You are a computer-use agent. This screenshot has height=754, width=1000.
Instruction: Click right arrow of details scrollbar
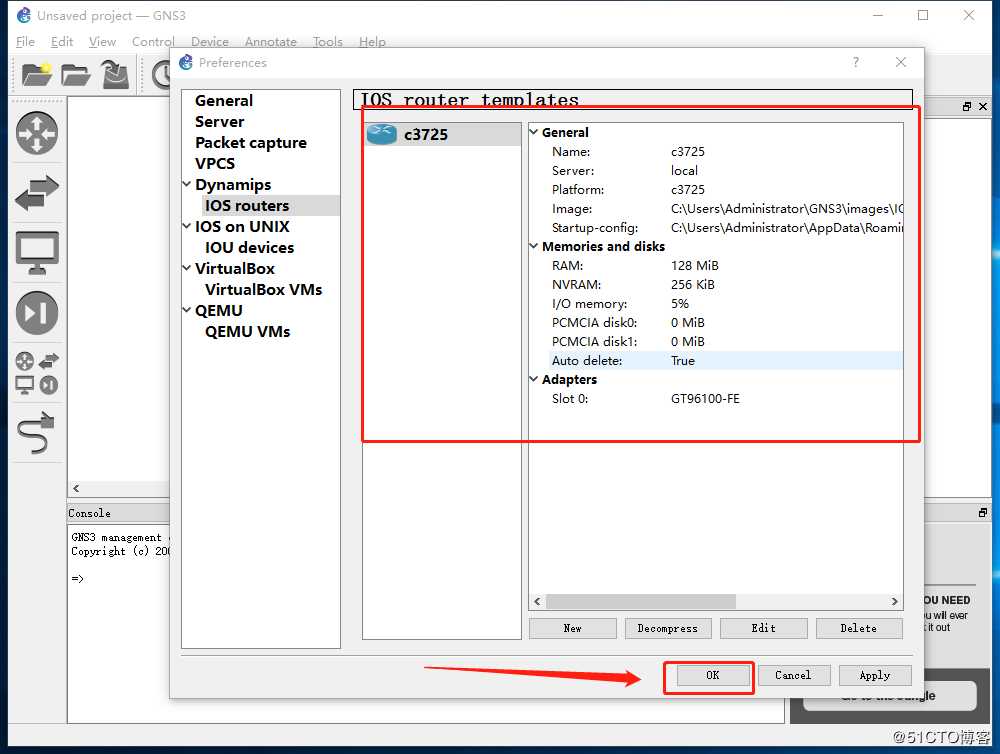click(x=894, y=602)
